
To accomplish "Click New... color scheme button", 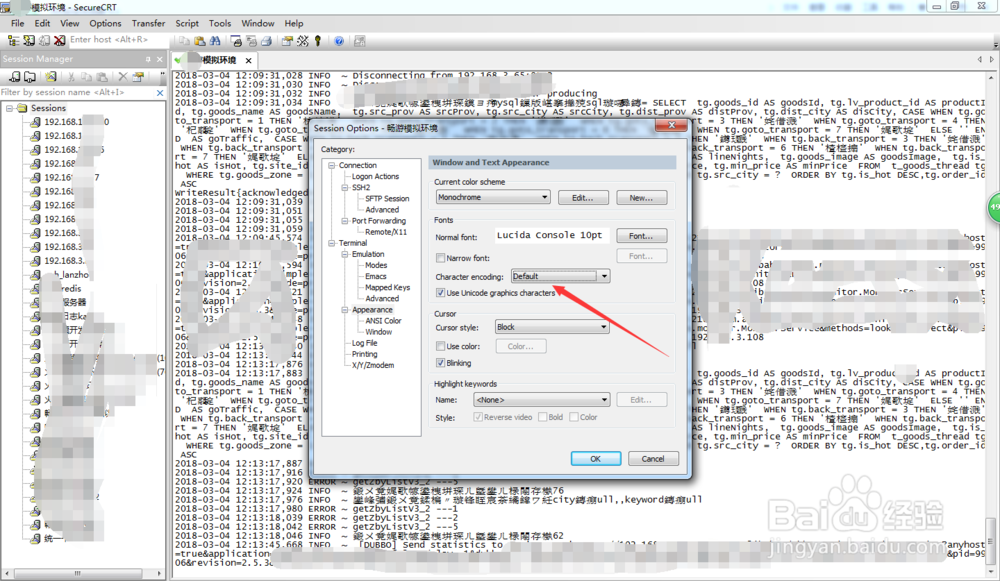I will tap(642, 198).
